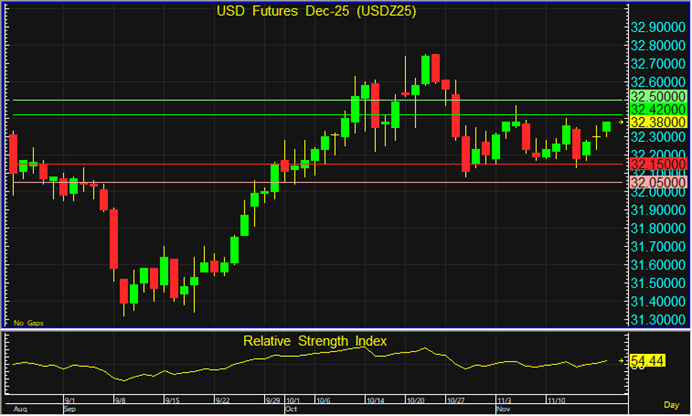Click the 32.90000 label on the price axis
The image size is (692, 416).
pos(656,27)
